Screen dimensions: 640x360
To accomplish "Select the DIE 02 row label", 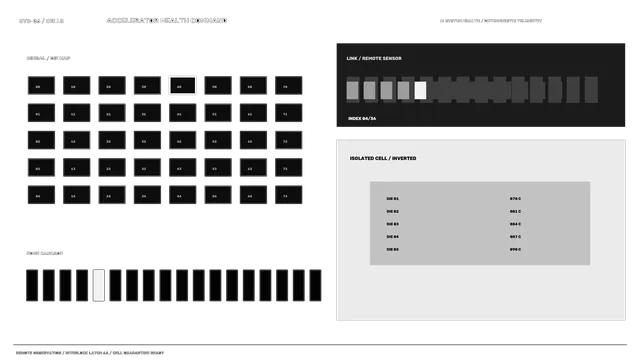I will [393, 211].
